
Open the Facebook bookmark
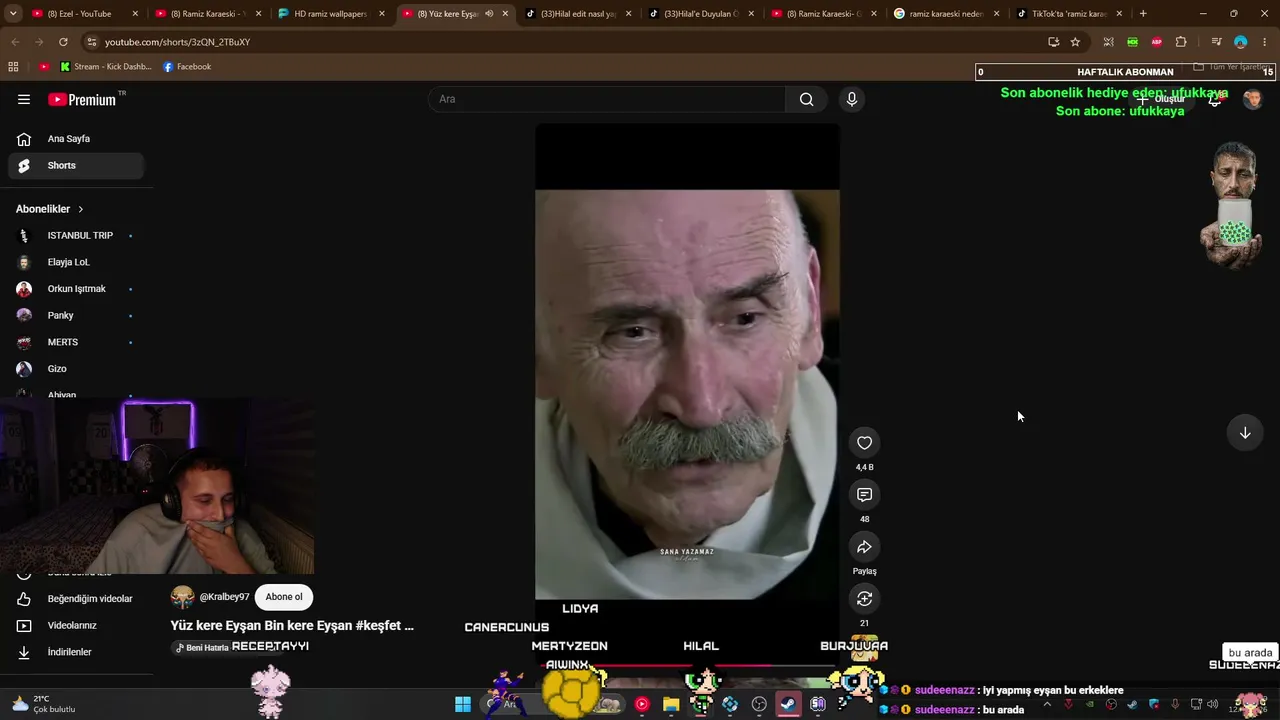(187, 67)
